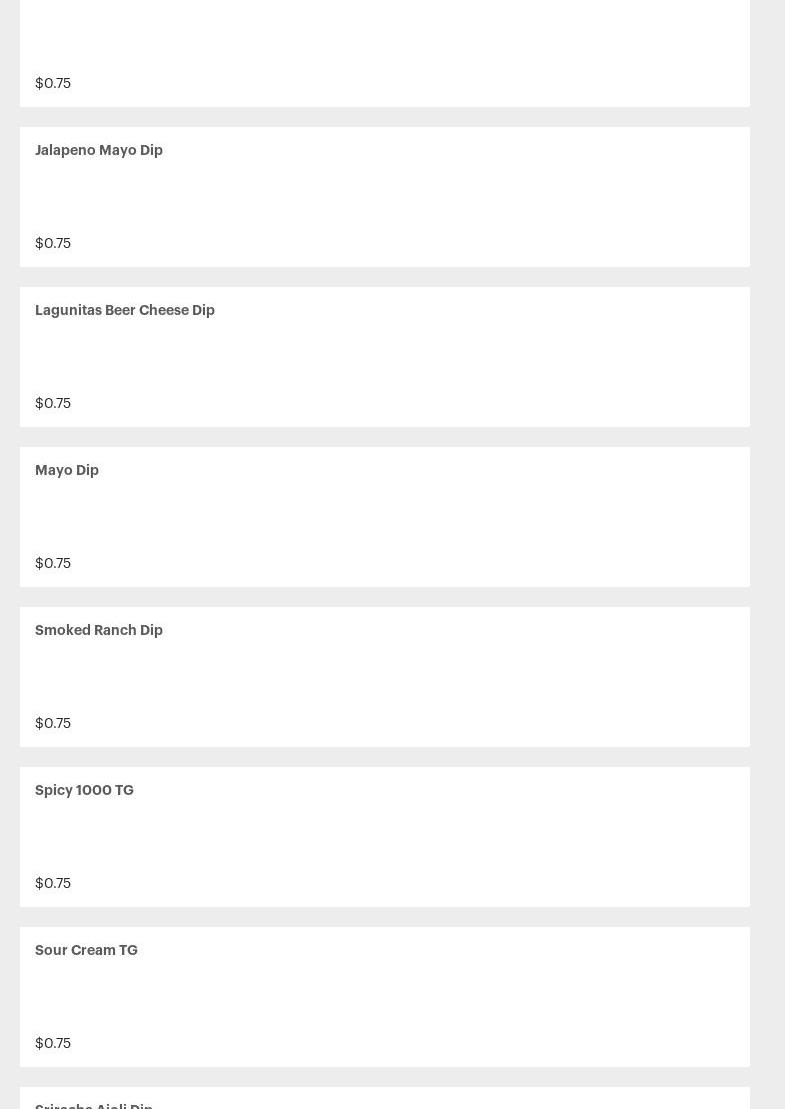This screenshot has height=1109, width=785.
Task: Select the $0.75 price for Mayo Dip
Action: click(x=53, y=563)
